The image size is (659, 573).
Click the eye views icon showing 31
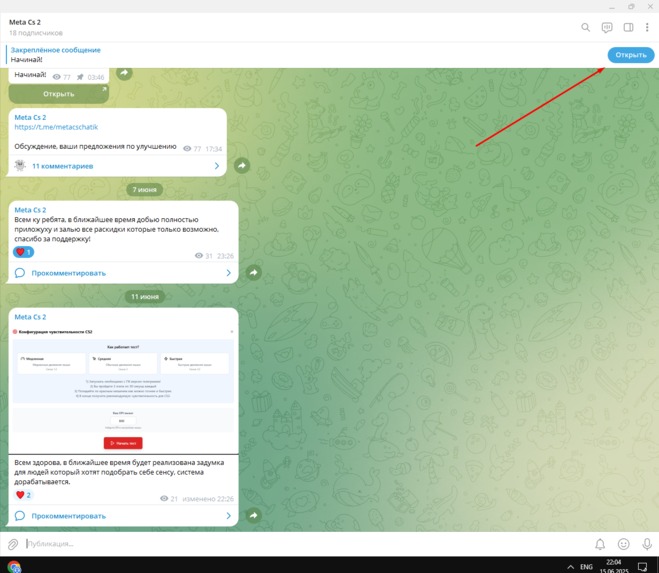pyautogui.click(x=199, y=256)
